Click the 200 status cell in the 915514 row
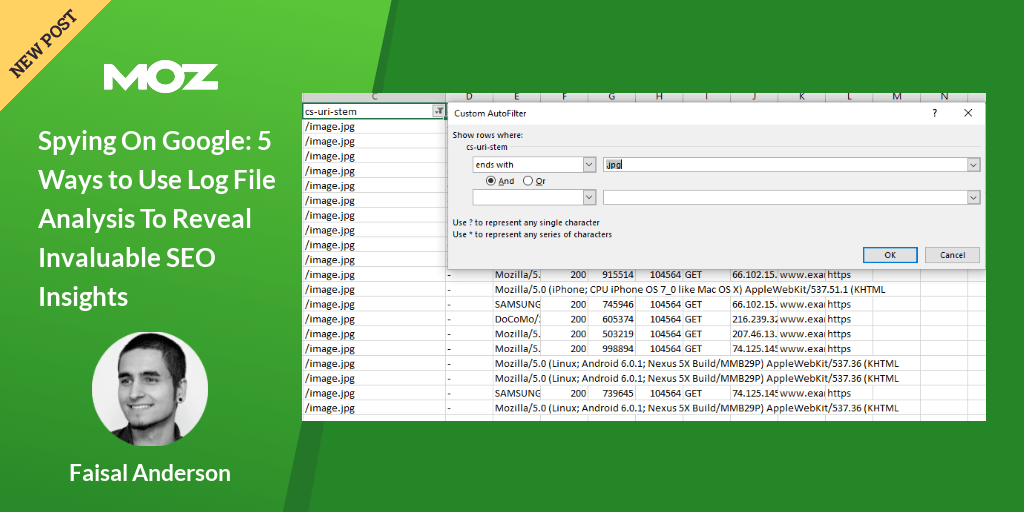 (564, 275)
